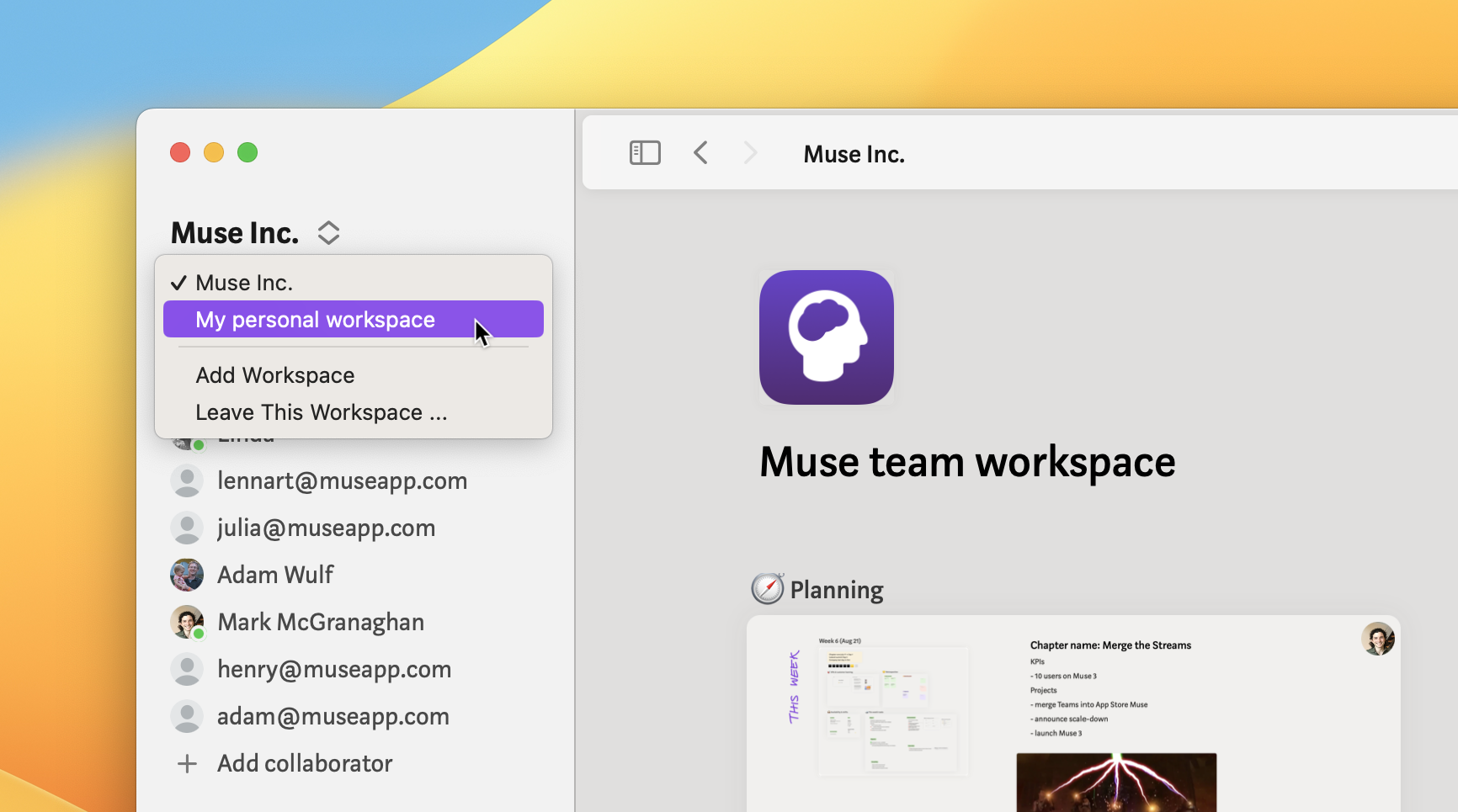Select collaborator lennart@museapp.com
Screen dimensions: 1458x812
[x=342, y=480]
